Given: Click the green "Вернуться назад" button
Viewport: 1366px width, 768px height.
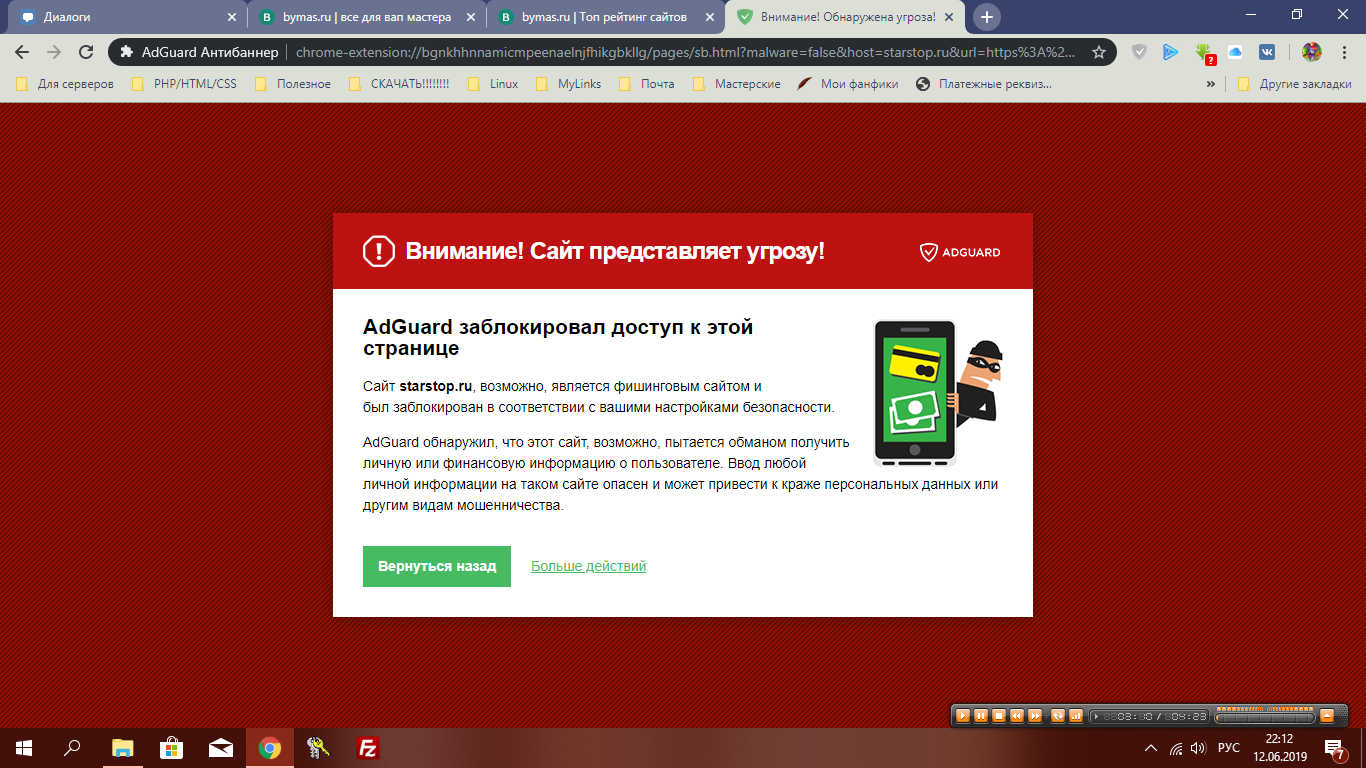Looking at the screenshot, I should tap(436, 566).
